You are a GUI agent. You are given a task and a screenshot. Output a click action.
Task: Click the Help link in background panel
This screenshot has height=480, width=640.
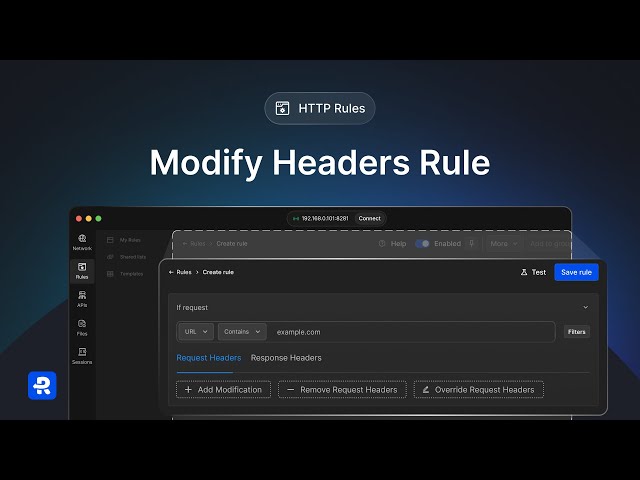[398, 244]
